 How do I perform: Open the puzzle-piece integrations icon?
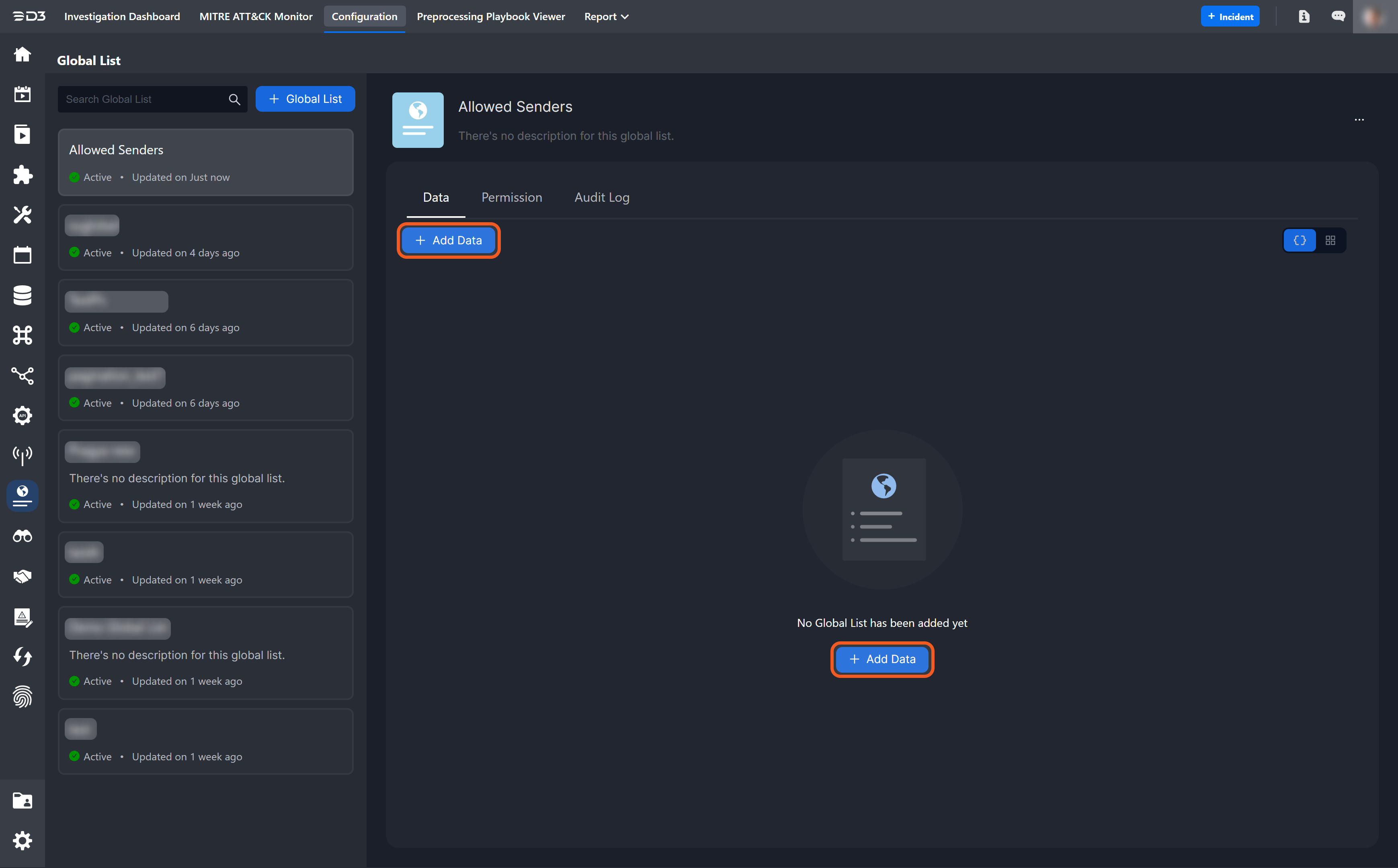coord(23,175)
